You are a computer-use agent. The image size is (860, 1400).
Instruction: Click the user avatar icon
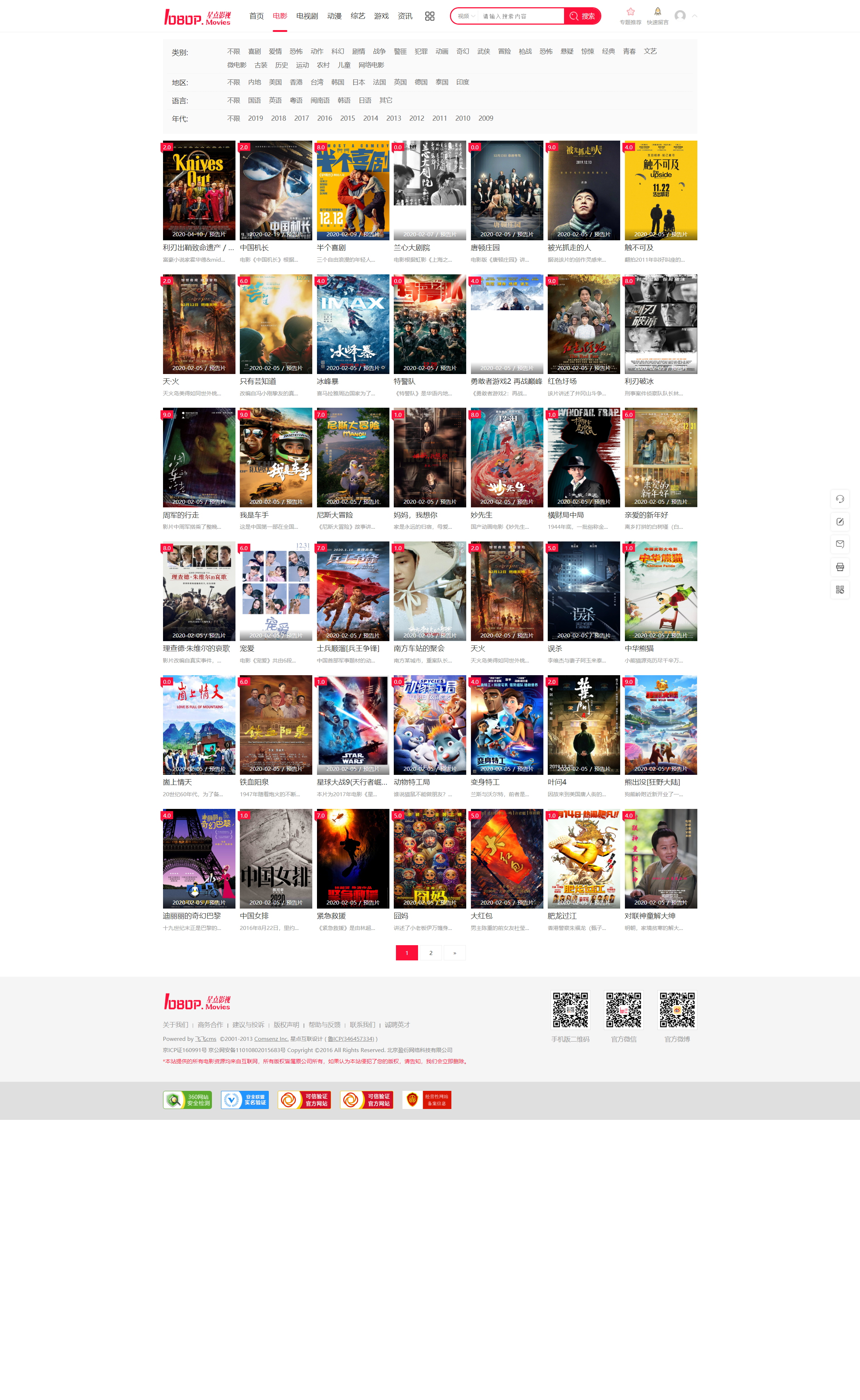click(680, 15)
